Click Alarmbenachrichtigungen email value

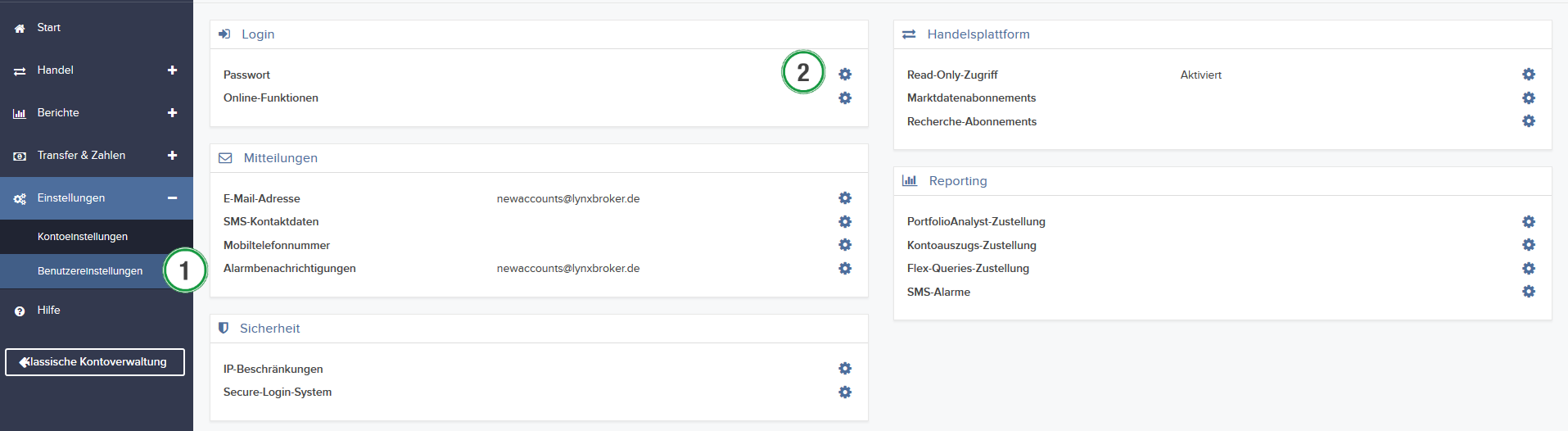tap(568, 268)
